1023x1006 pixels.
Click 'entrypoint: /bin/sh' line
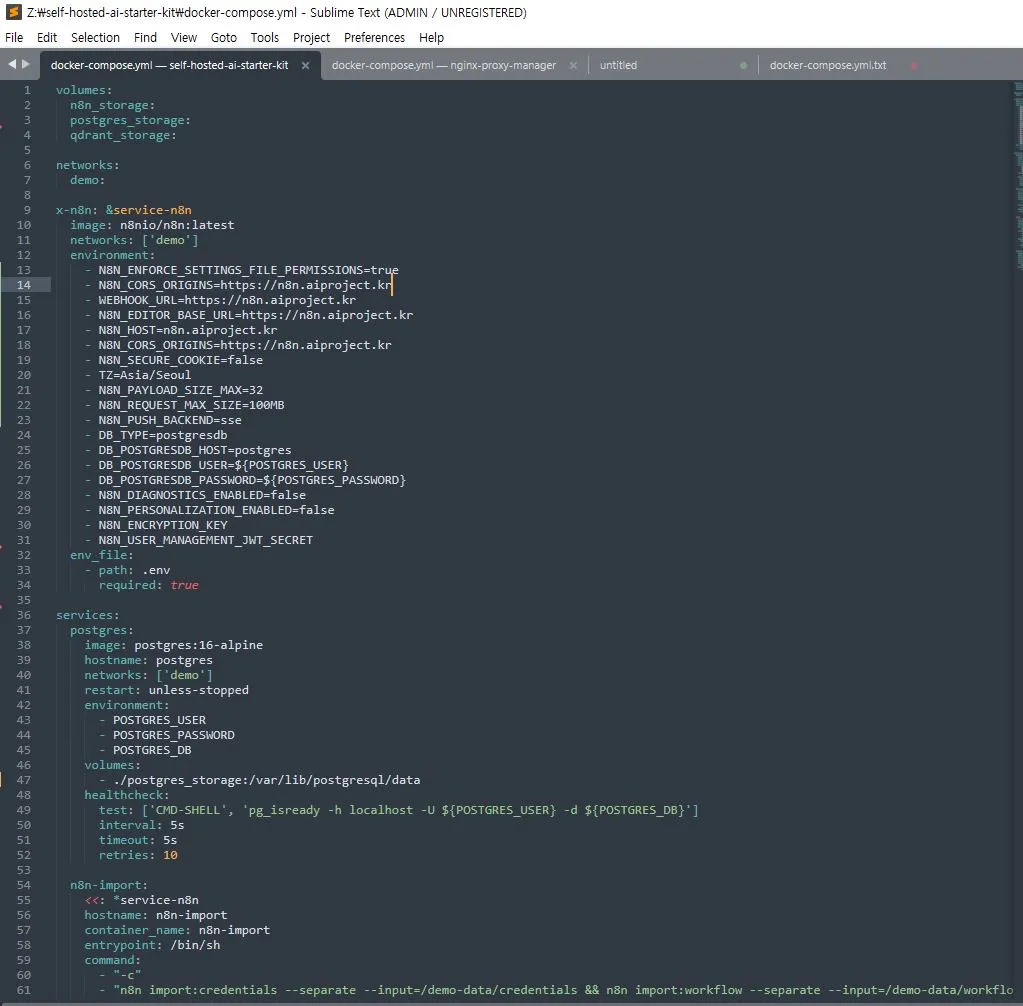point(152,945)
